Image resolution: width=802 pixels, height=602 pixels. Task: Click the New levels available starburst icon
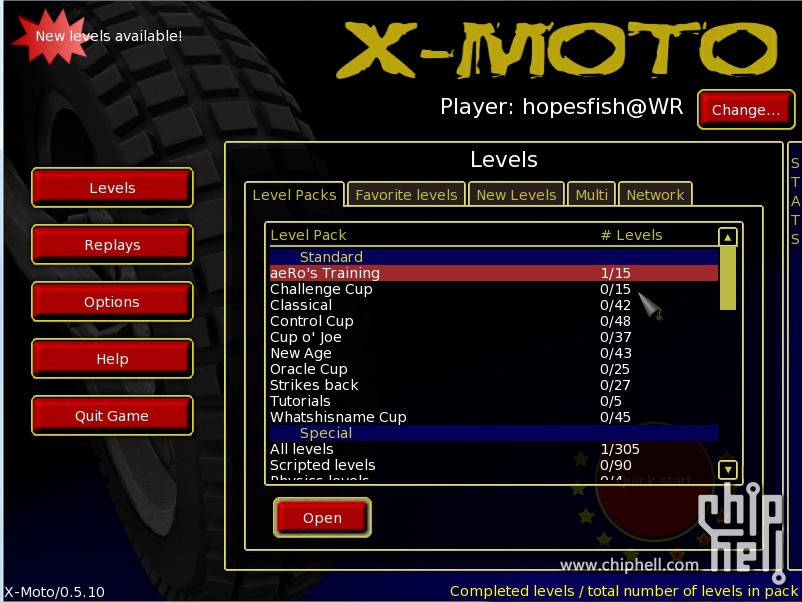click(49, 37)
